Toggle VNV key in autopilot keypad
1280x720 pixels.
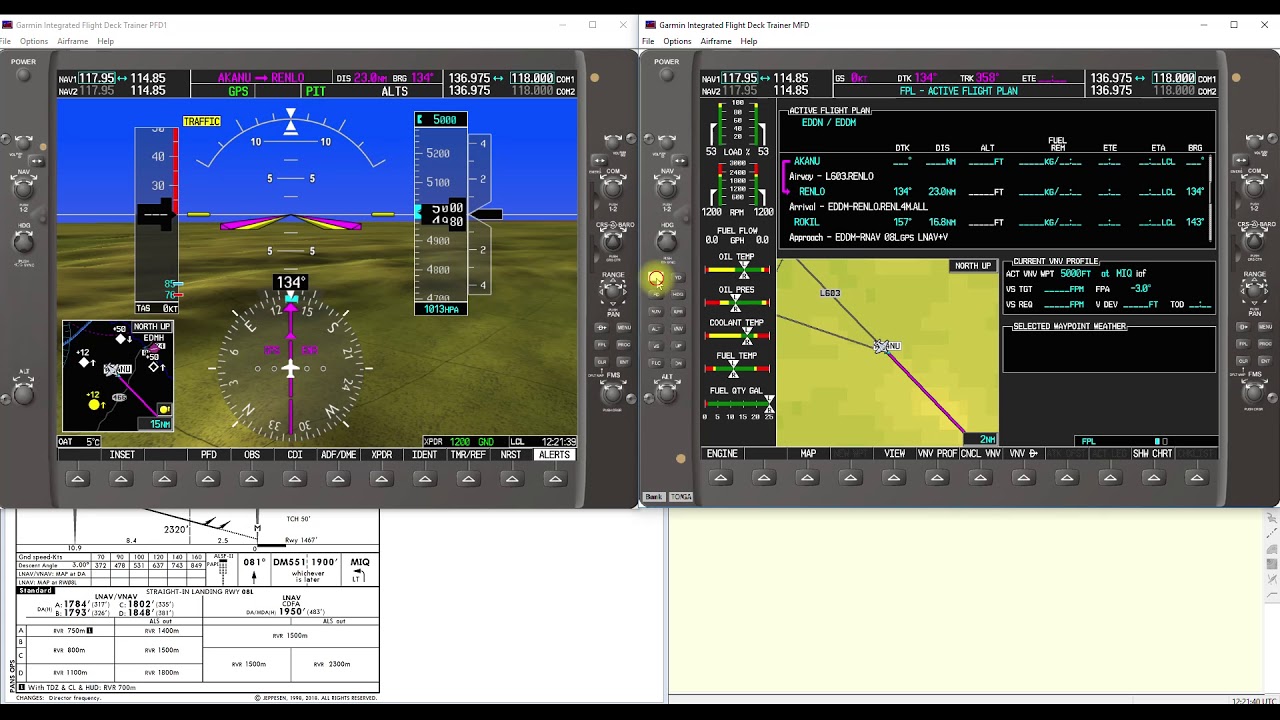pyautogui.click(x=678, y=329)
